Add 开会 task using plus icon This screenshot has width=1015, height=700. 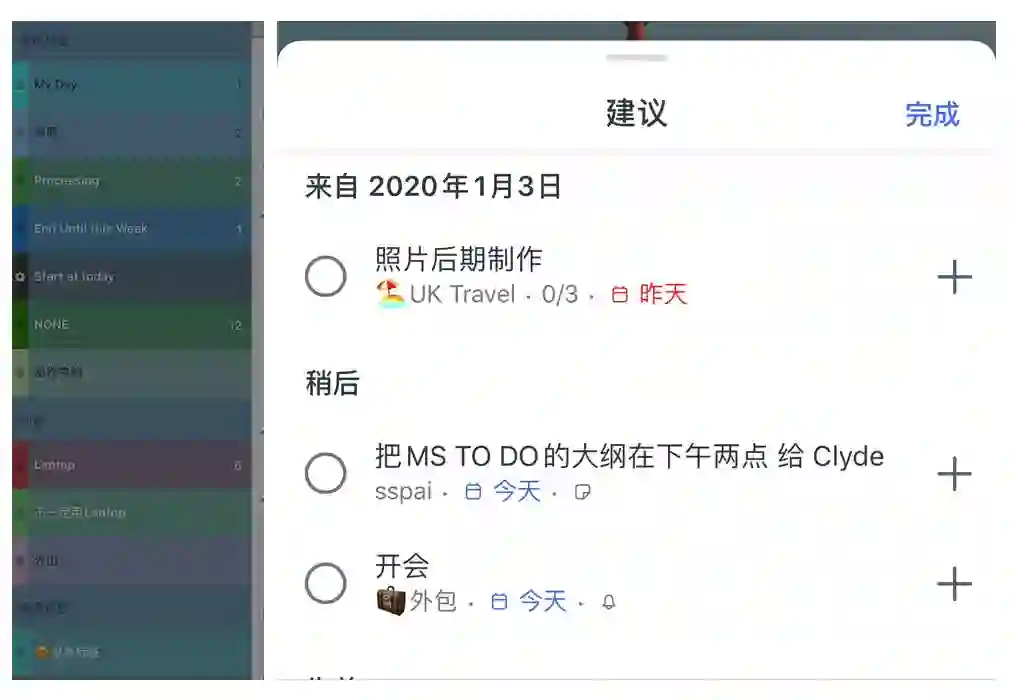(x=954, y=584)
